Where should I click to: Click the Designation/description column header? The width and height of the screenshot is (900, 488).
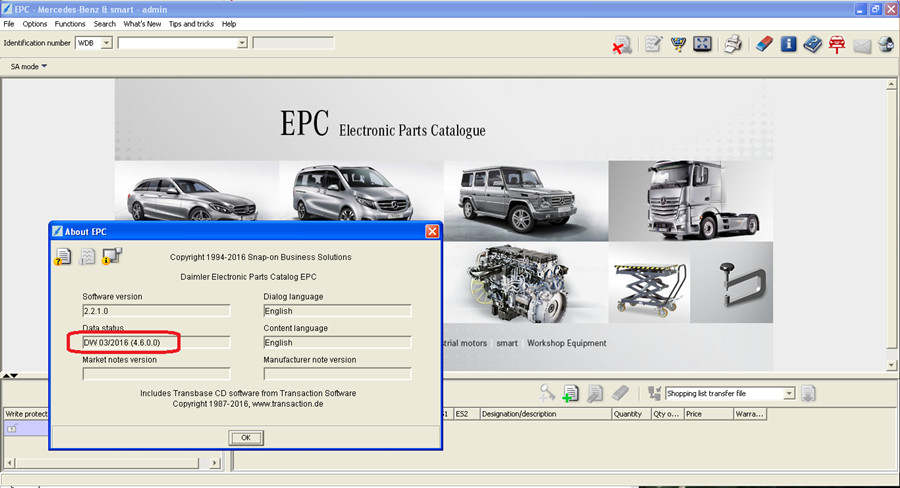pos(545,414)
